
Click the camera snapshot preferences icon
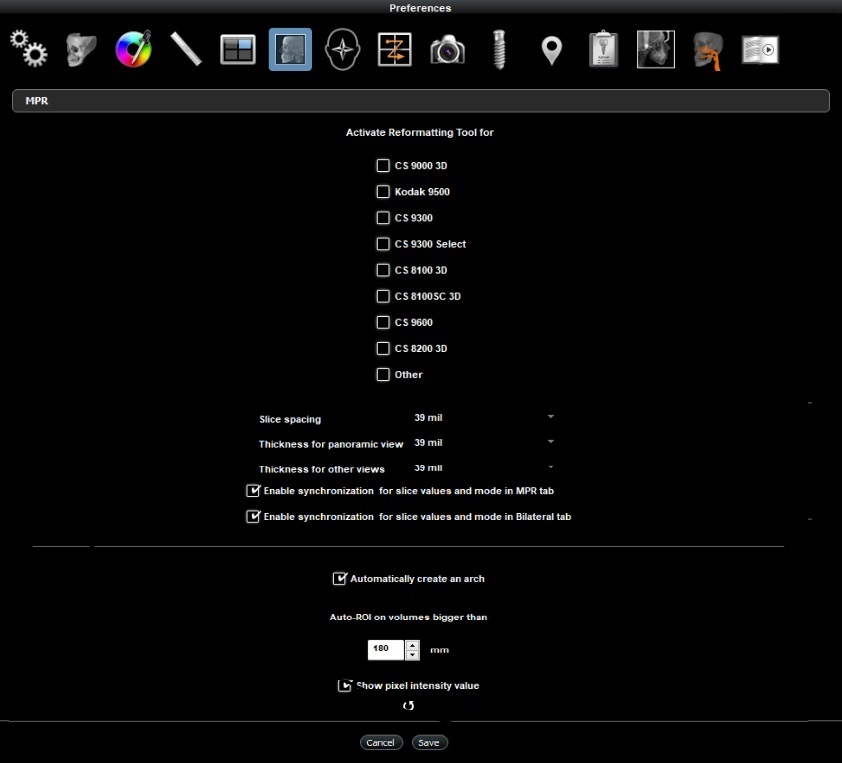448,49
